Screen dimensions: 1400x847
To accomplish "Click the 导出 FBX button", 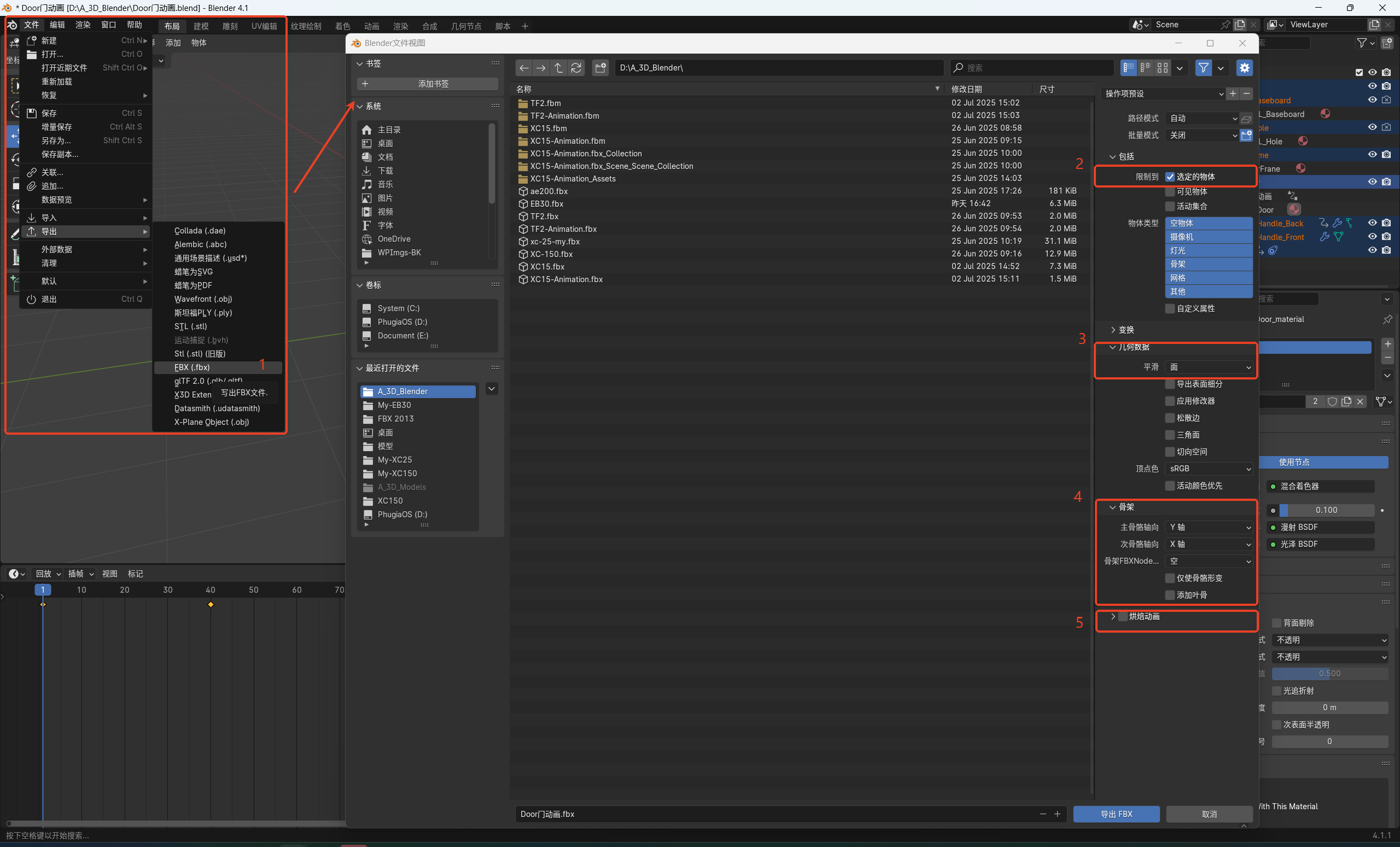I will click(1116, 814).
